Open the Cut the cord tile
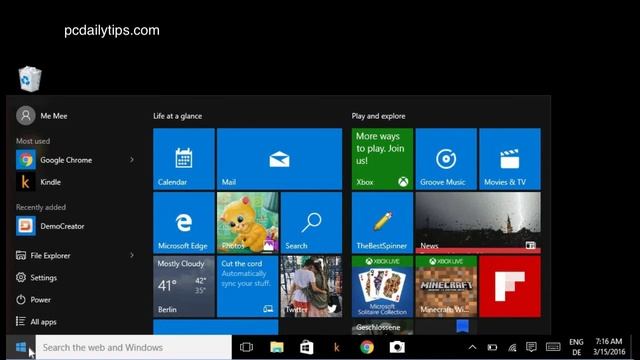 coord(248,287)
